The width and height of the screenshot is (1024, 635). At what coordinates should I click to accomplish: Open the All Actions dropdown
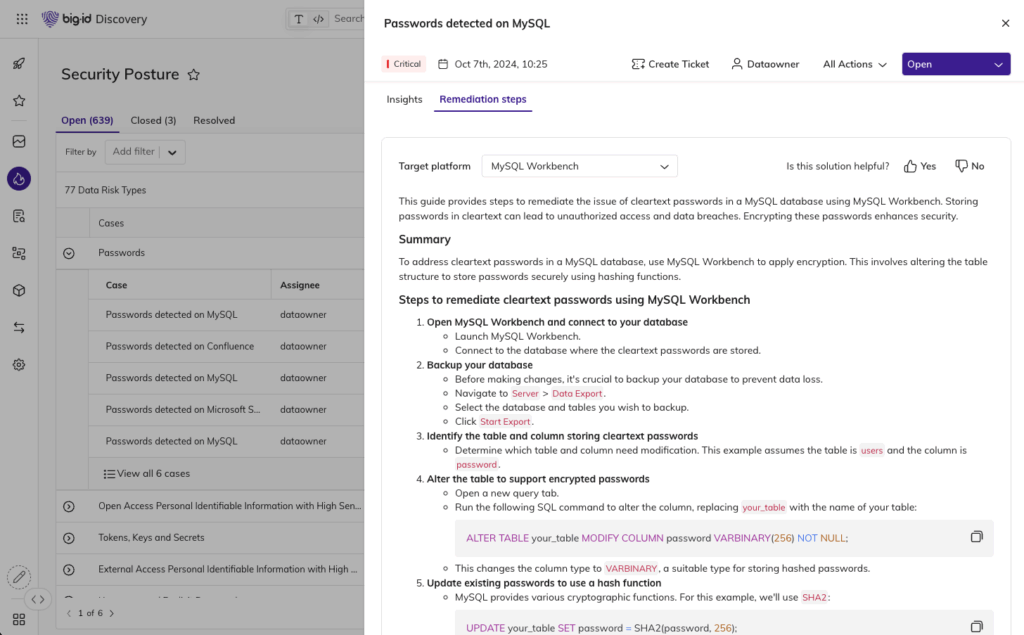(854, 64)
